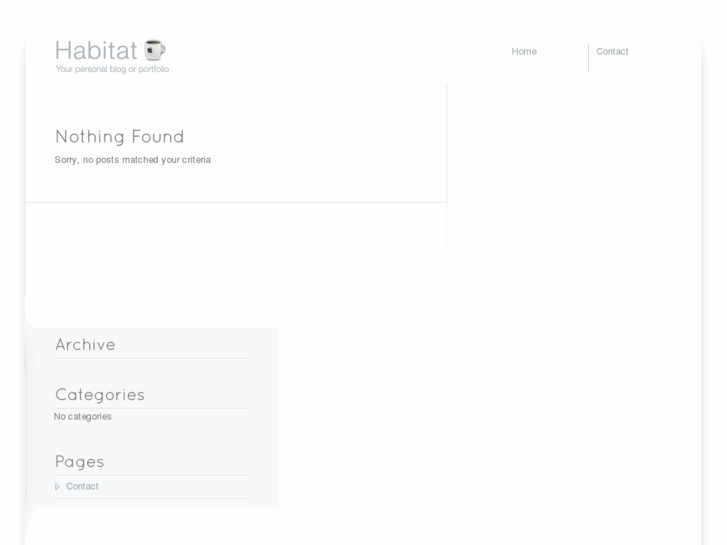
Task: Click the divider below the Contact page link
Action: [x=152, y=498]
